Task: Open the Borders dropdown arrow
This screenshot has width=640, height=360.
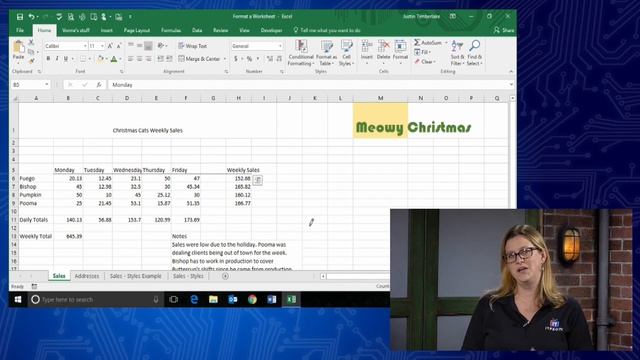Action: pyautogui.click(x=90, y=59)
